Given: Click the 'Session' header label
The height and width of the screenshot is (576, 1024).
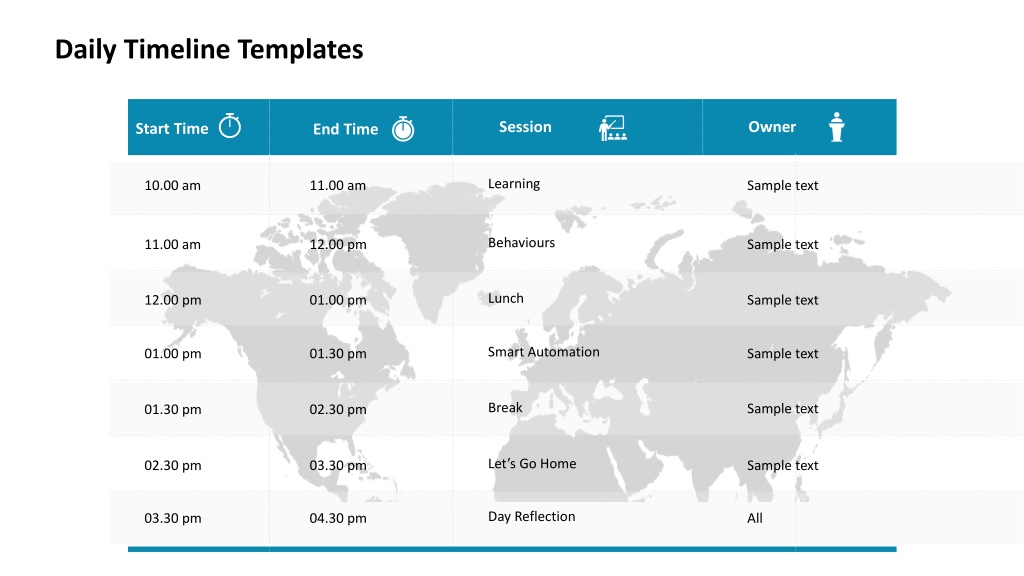Looking at the screenshot, I should pos(525,127).
